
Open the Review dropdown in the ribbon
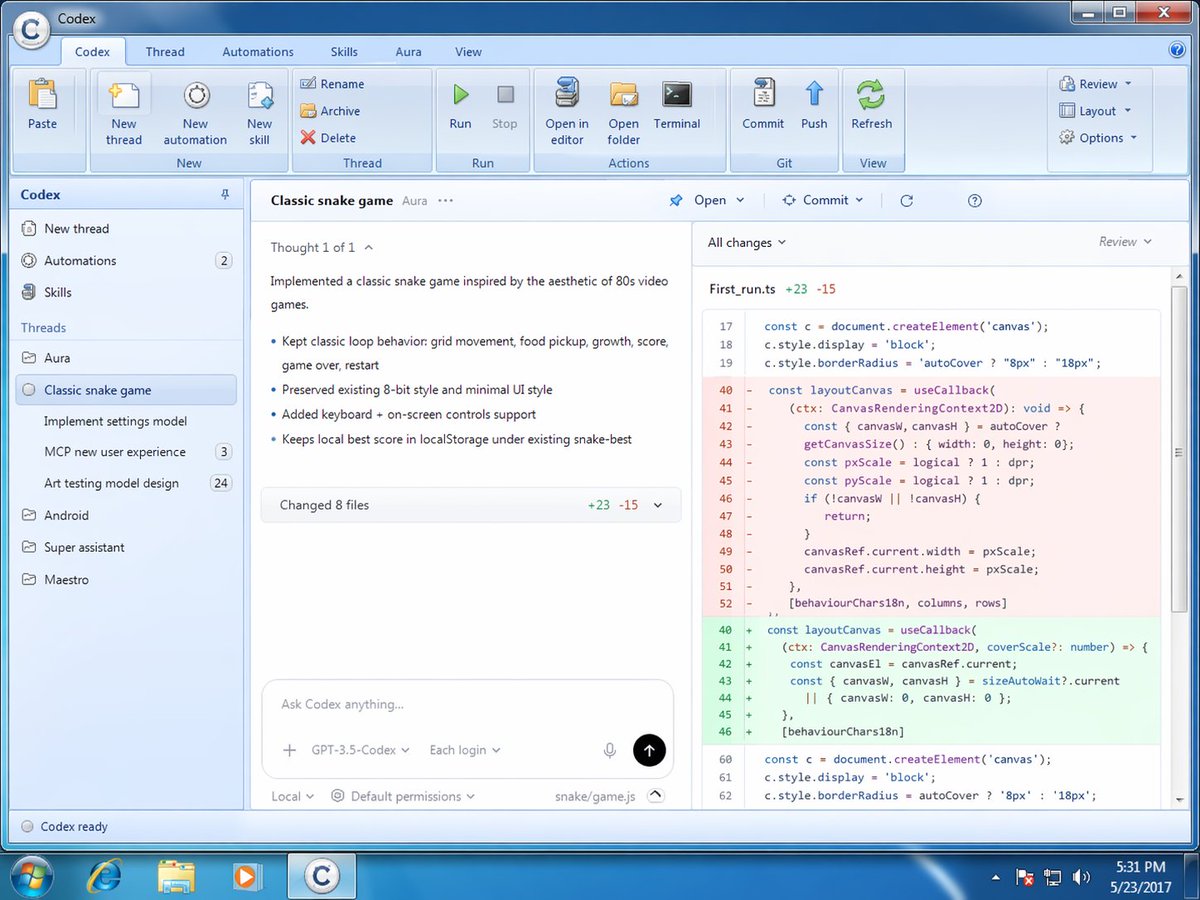click(x=1096, y=84)
